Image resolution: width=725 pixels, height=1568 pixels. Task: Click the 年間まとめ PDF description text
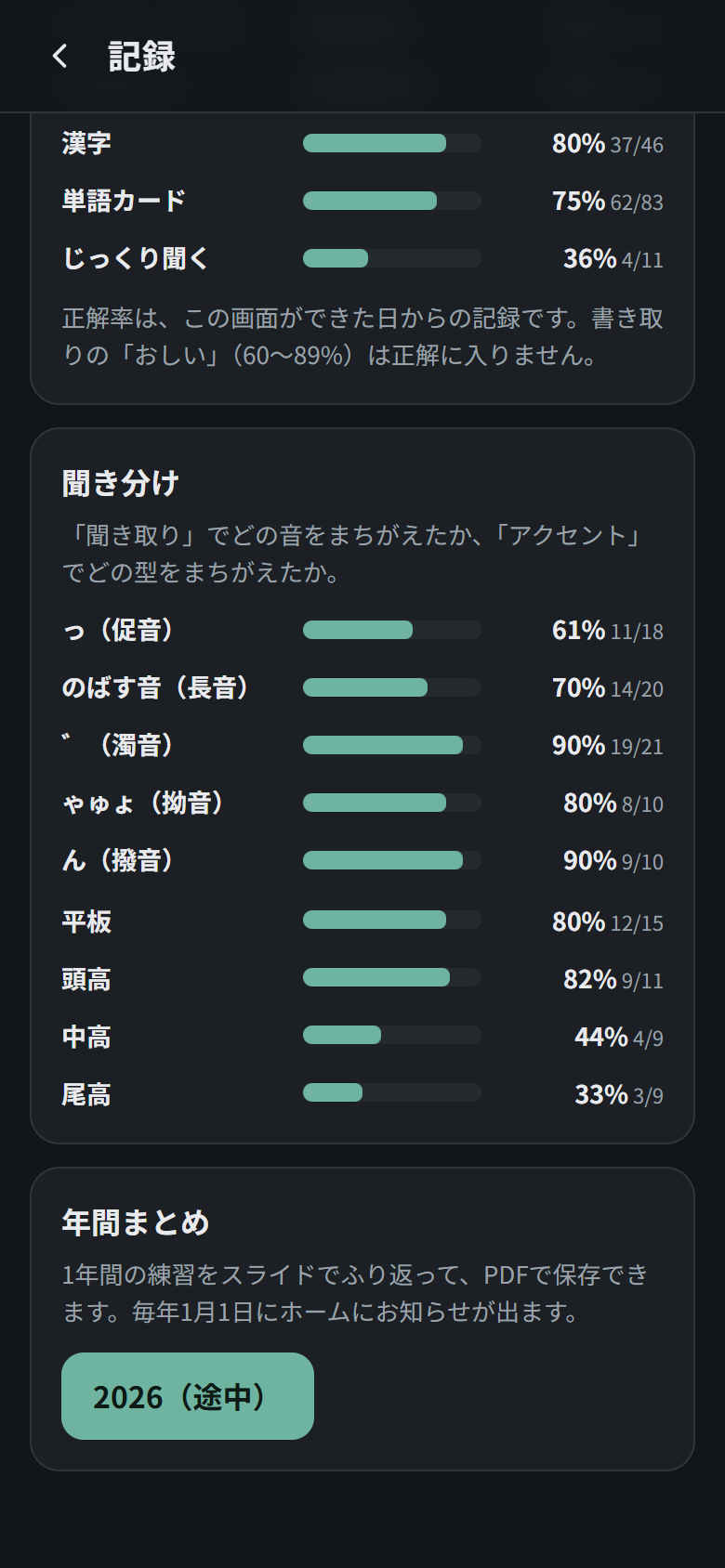click(x=355, y=1293)
